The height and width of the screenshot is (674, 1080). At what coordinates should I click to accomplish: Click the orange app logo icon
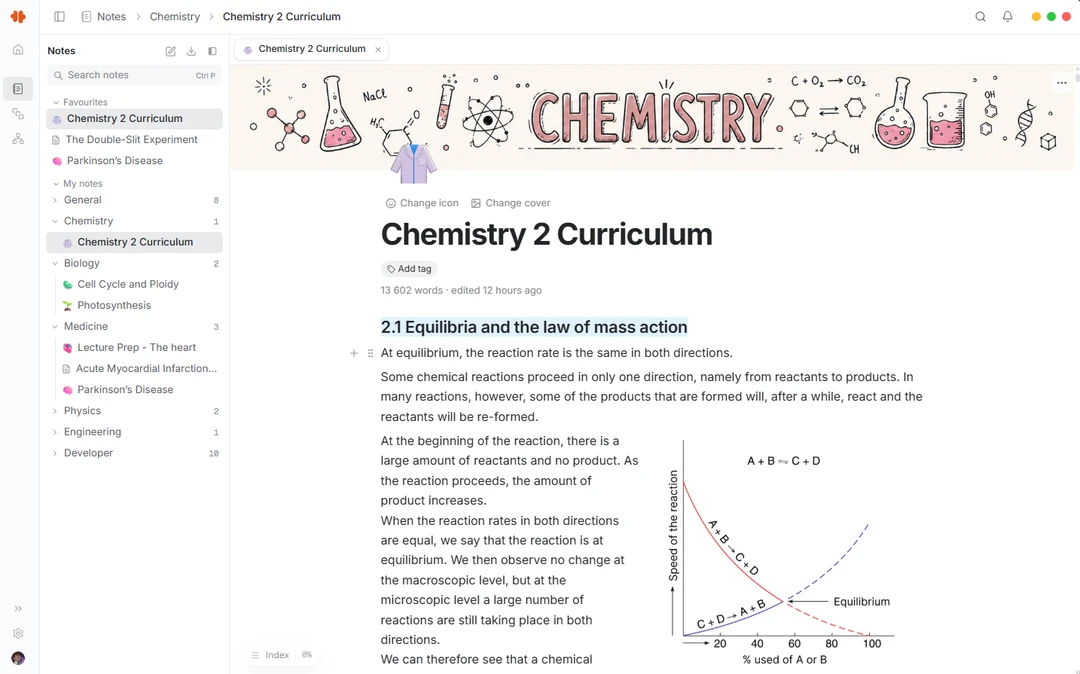[18, 17]
